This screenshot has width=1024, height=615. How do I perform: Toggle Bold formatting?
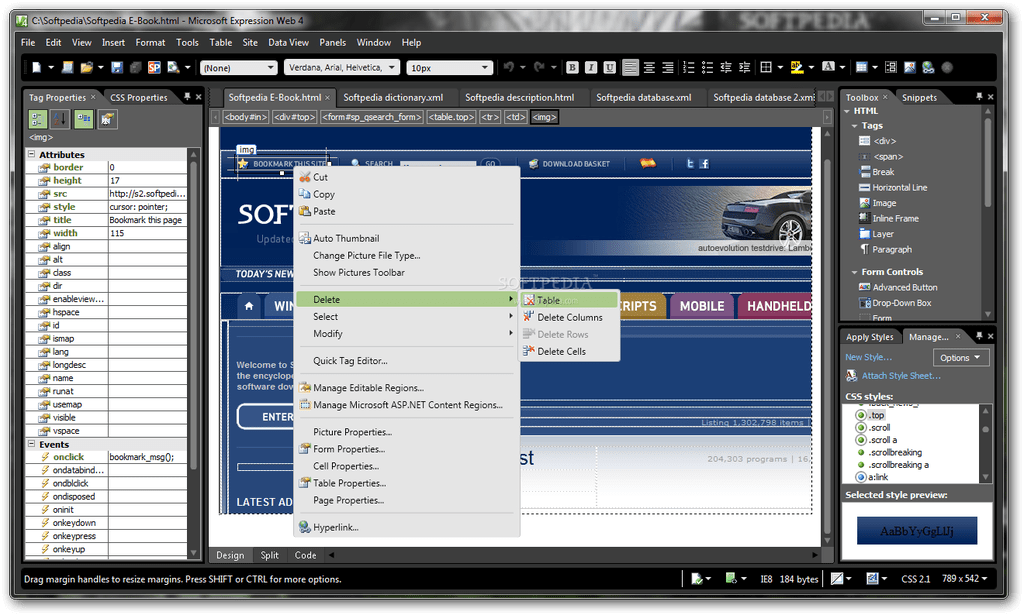pyautogui.click(x=572, y=67)
